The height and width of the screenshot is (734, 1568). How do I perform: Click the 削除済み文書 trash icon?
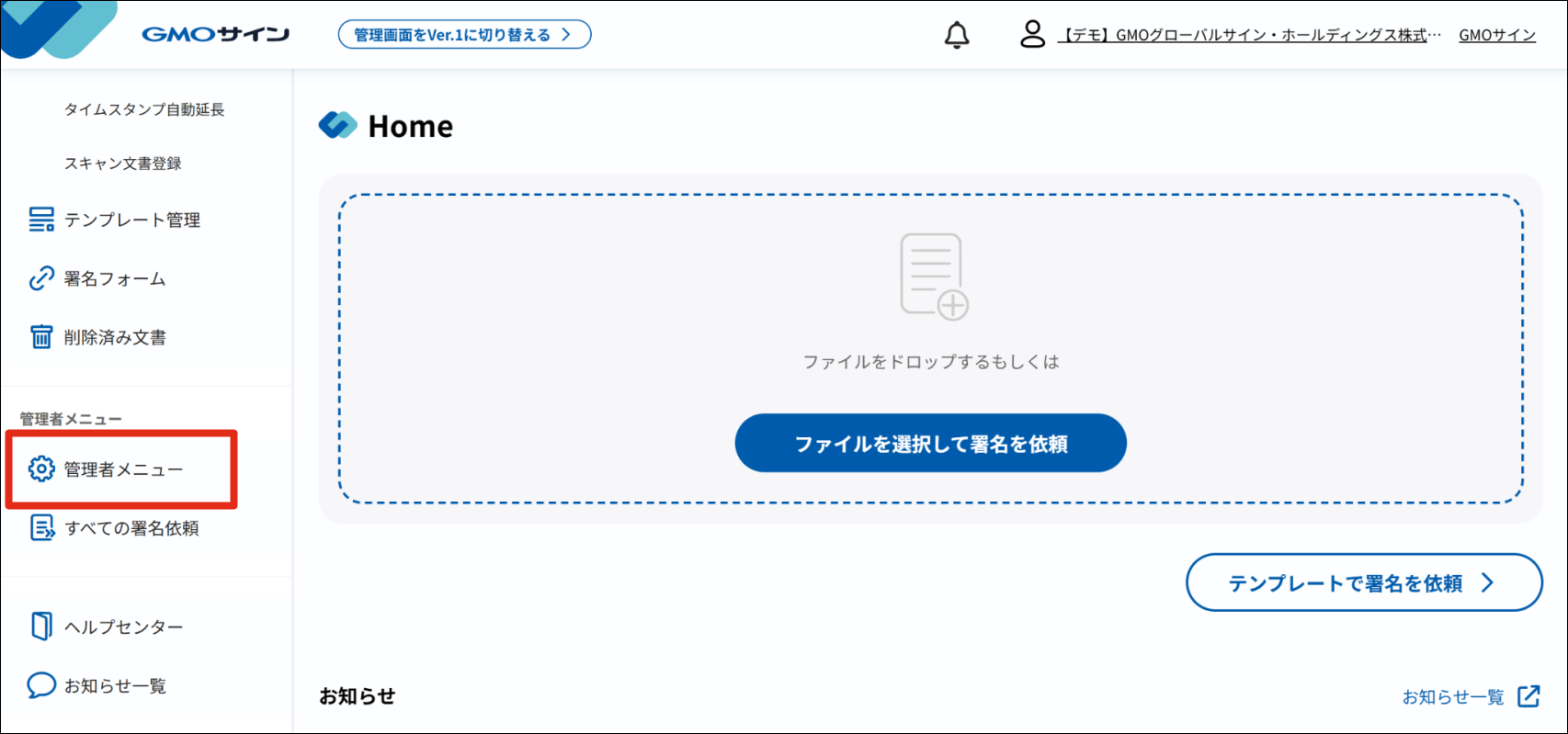(x=41, y=337)
